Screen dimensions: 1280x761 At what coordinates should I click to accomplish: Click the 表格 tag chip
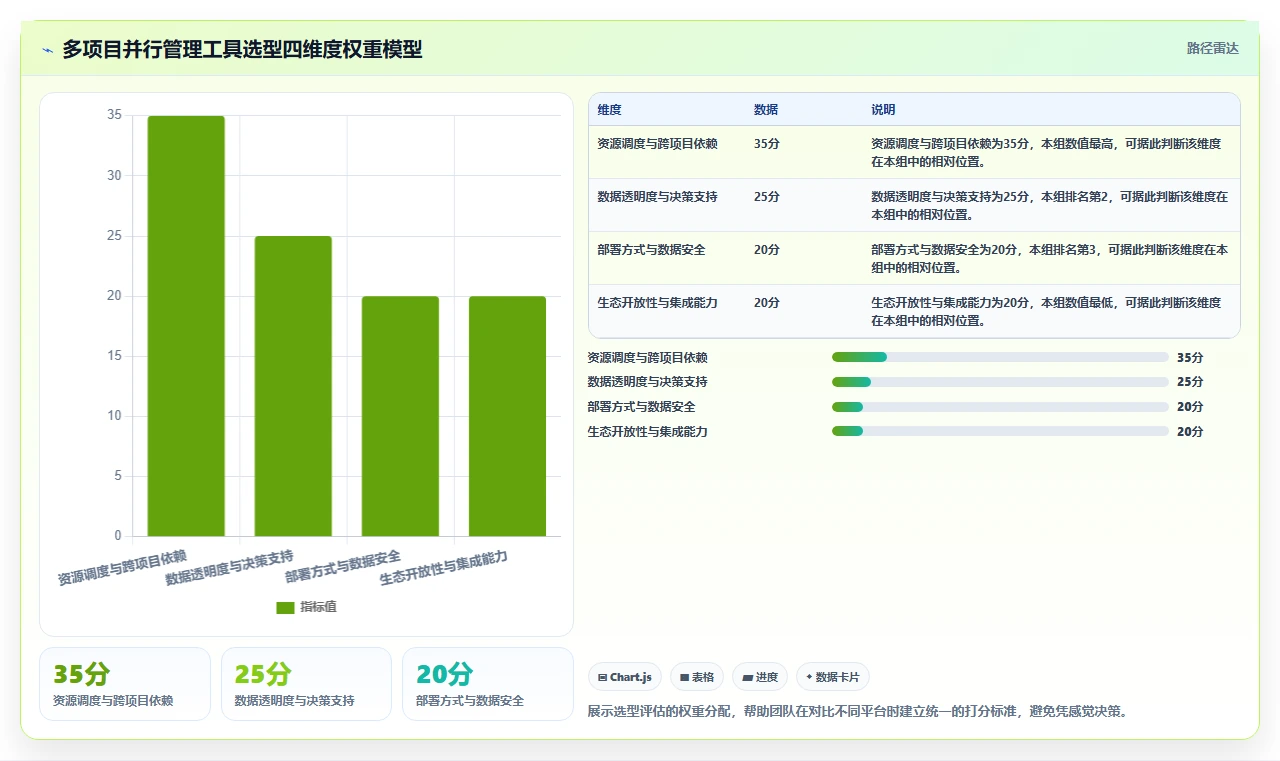[x=697, y=677]
